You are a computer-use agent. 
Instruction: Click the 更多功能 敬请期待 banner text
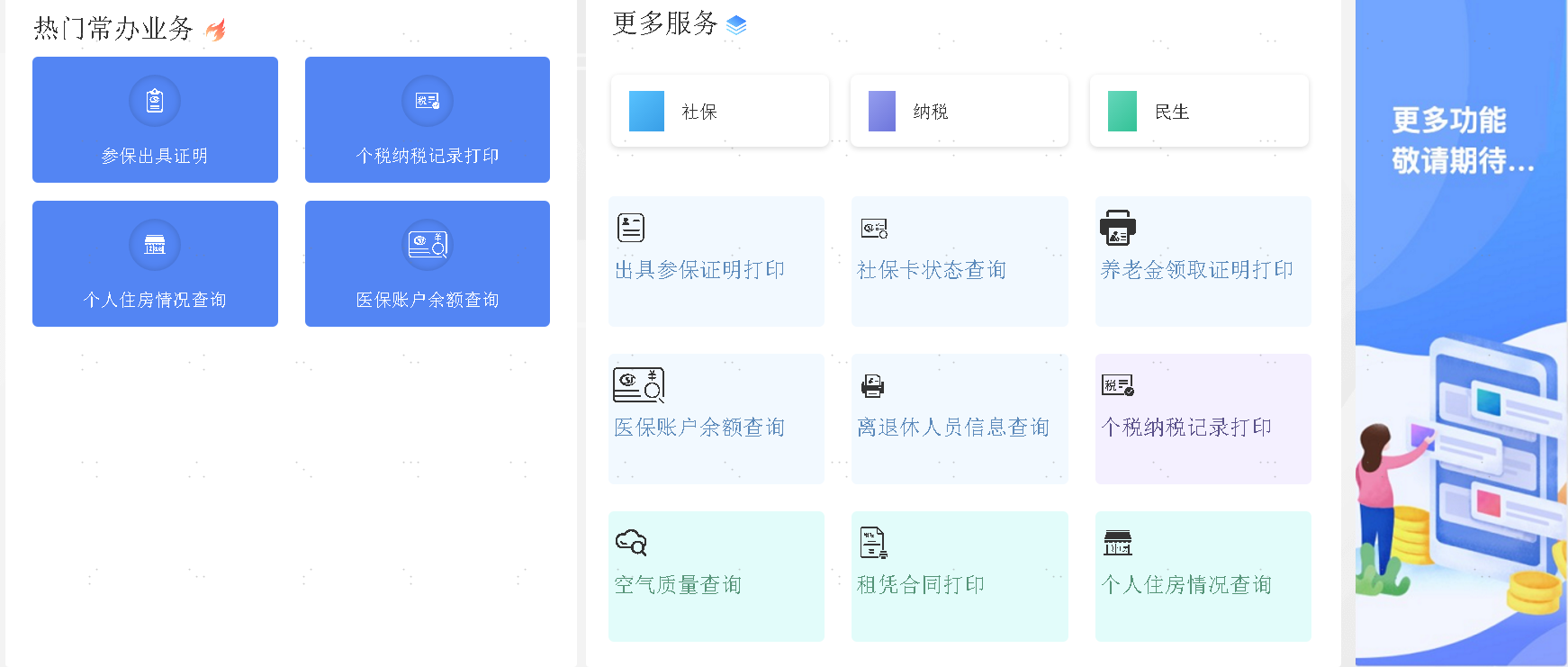(1463, 140)
